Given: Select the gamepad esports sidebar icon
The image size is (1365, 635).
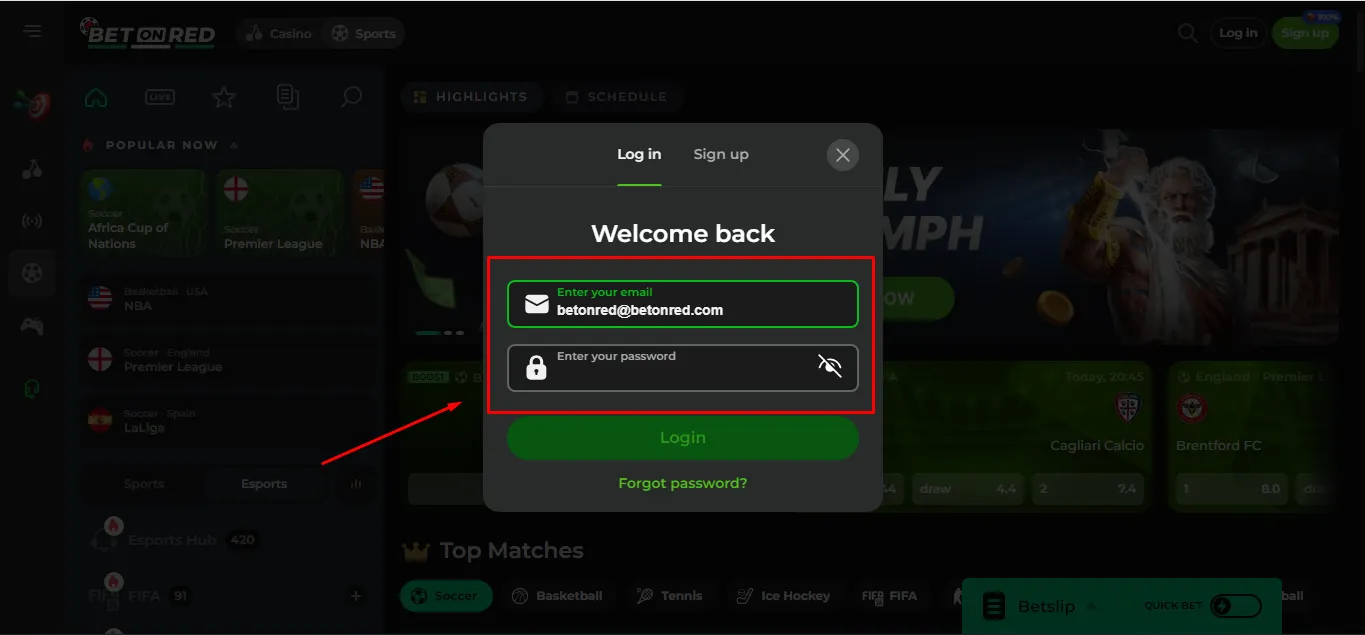Looking at the screenshot, I should tap(32, 326).
